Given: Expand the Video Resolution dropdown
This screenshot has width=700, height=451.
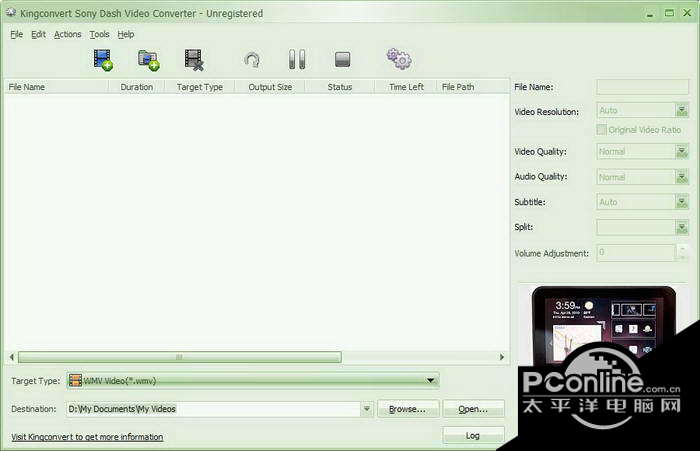Looking at the screenshot, I should 682,110.
